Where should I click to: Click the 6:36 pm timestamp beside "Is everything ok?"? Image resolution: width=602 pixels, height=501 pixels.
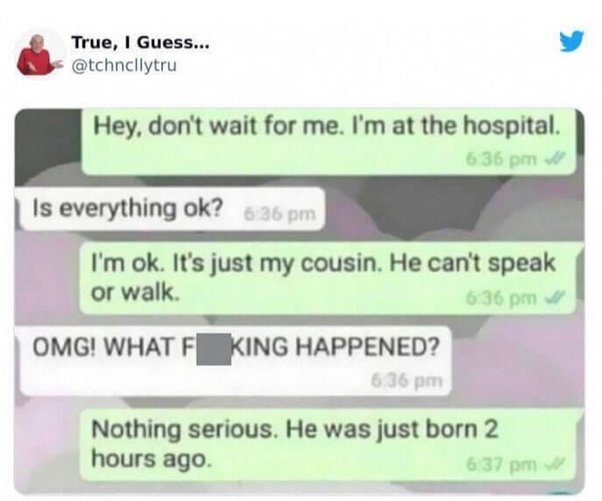[x=280, y=214]
